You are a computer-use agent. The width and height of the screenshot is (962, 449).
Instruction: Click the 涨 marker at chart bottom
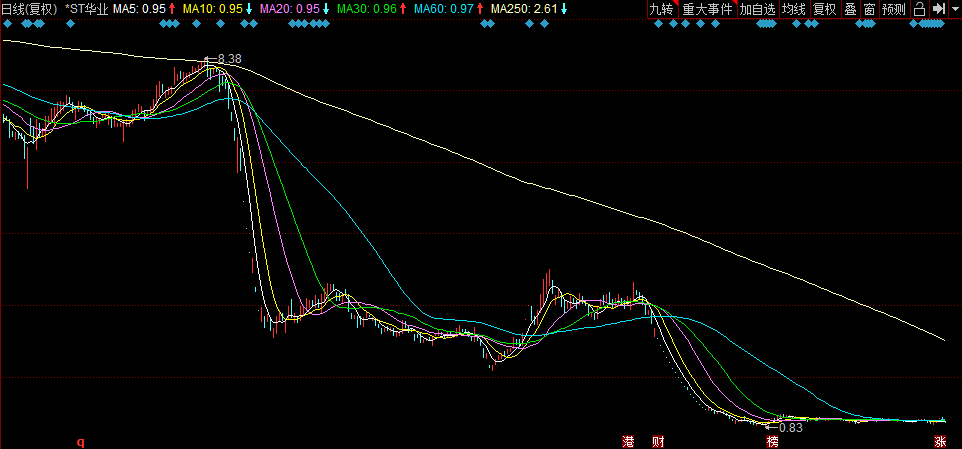pyautogui.click(x=939, y=442)
